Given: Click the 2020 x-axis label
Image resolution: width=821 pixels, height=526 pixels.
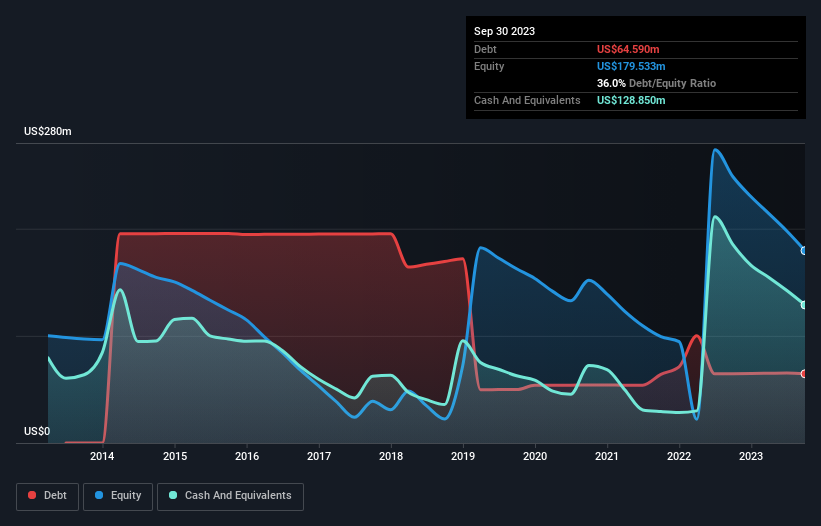Looking at the screenshot, I should coord(535,456).
